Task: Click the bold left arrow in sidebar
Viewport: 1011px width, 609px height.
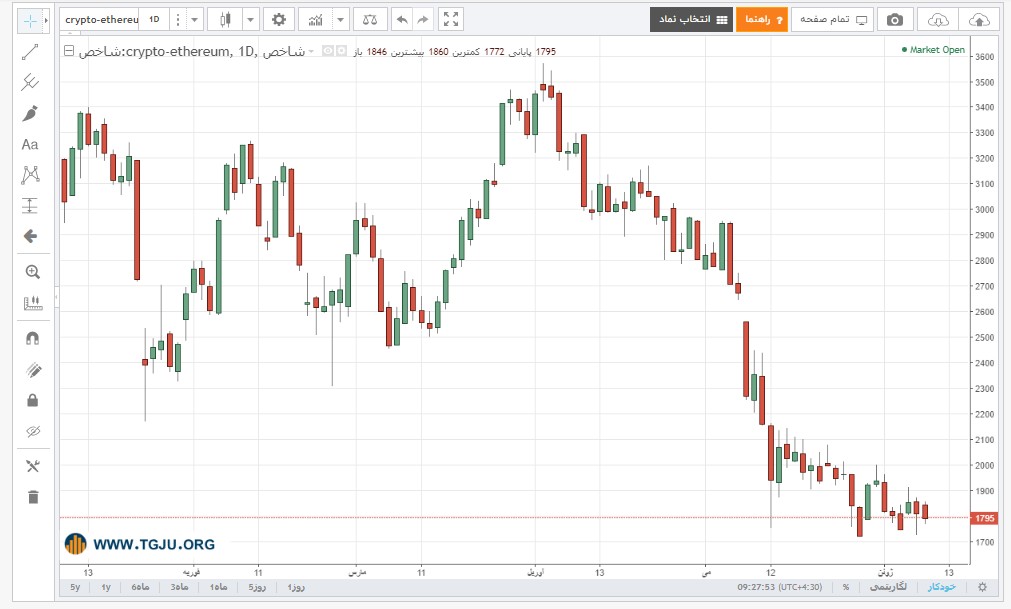Action: pyautogui.click(x=30, y=237)
